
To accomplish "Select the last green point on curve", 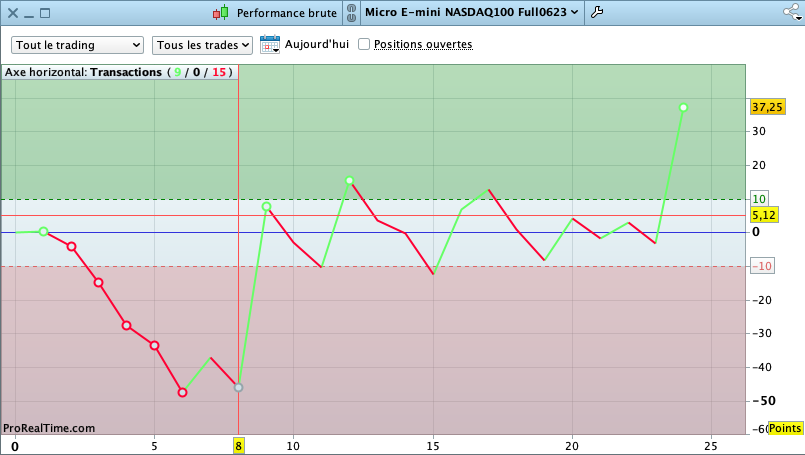I will (683, 107).
